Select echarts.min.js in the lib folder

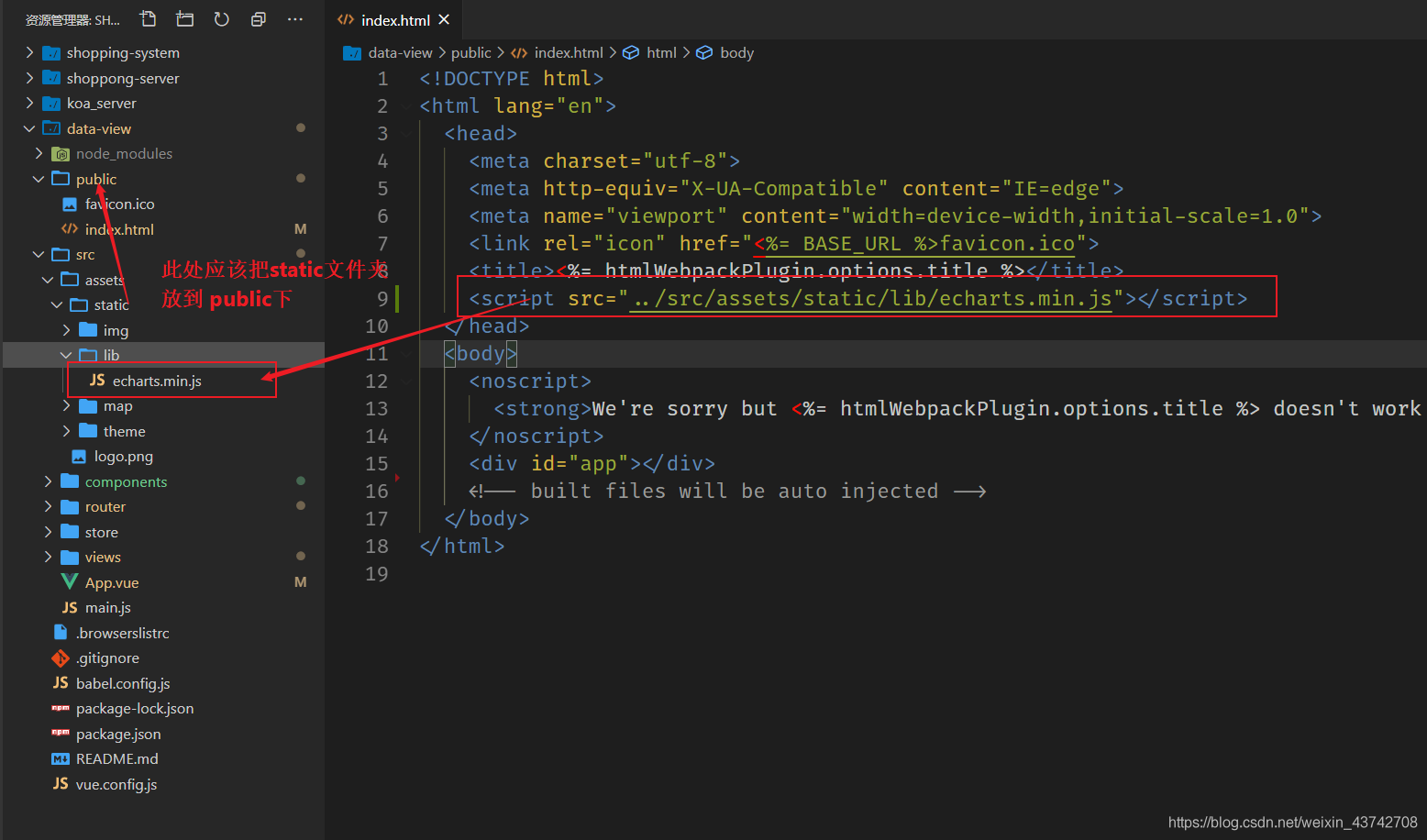(x=157, y=381)
